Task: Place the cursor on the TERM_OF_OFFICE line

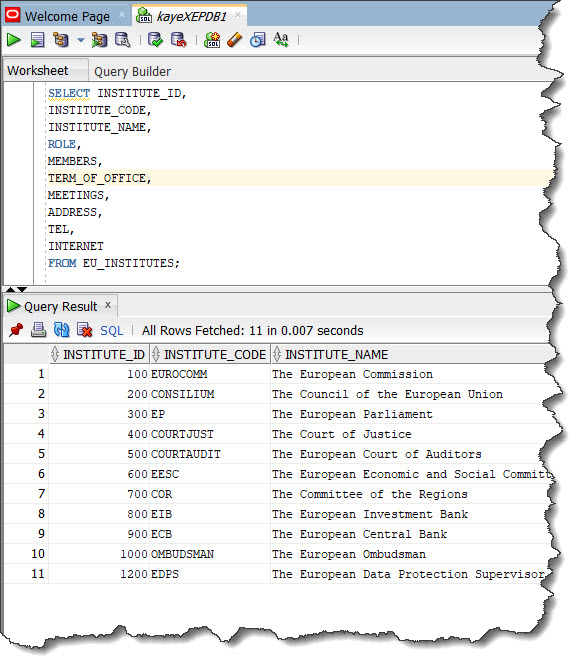Action: [99, 178]
